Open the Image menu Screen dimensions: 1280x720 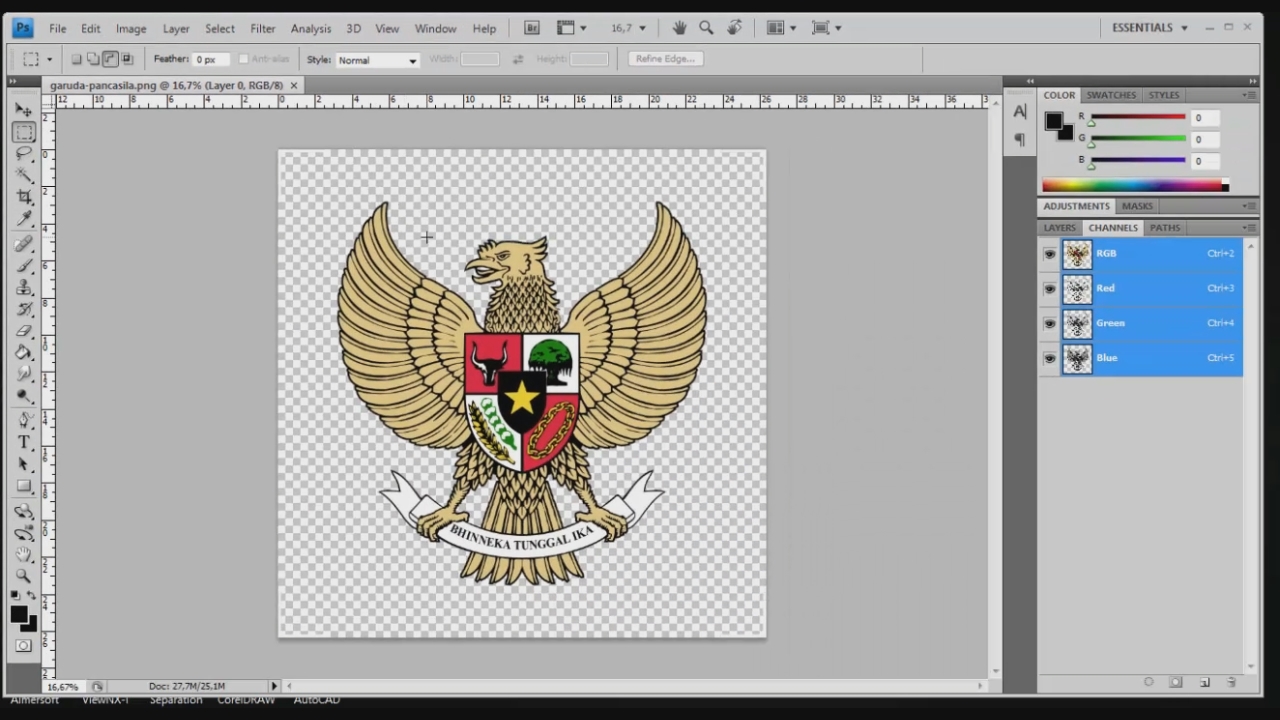click(x=131, y=29)
